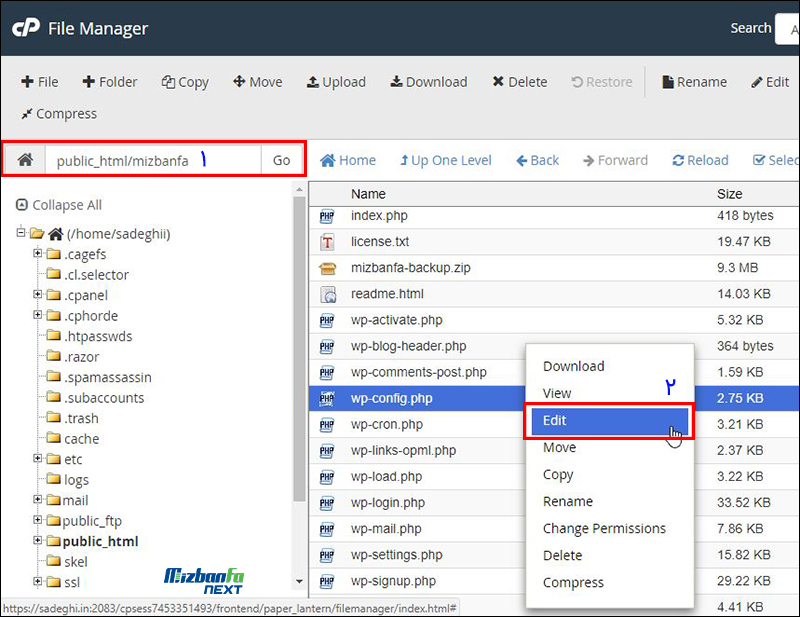Image resolution: width=800 pixels, height=617 pixels.
Task: Collapse All folders in the tree
Action: coord(59,205)
